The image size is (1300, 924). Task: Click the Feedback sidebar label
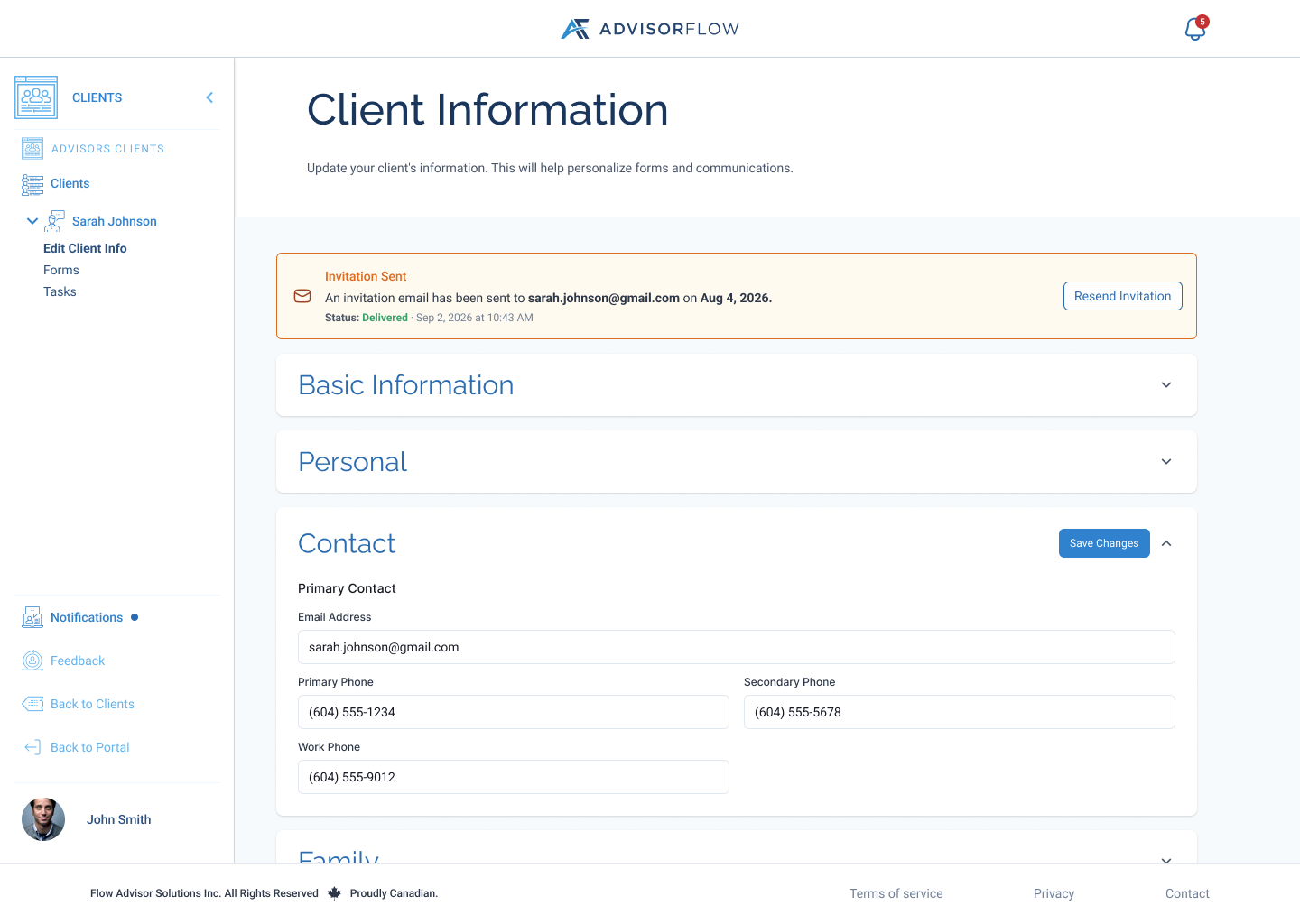point(78,661)
